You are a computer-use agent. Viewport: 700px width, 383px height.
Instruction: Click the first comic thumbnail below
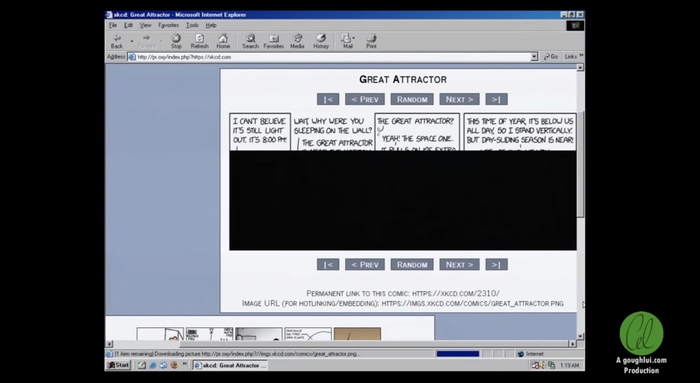(x=160, y=334)
